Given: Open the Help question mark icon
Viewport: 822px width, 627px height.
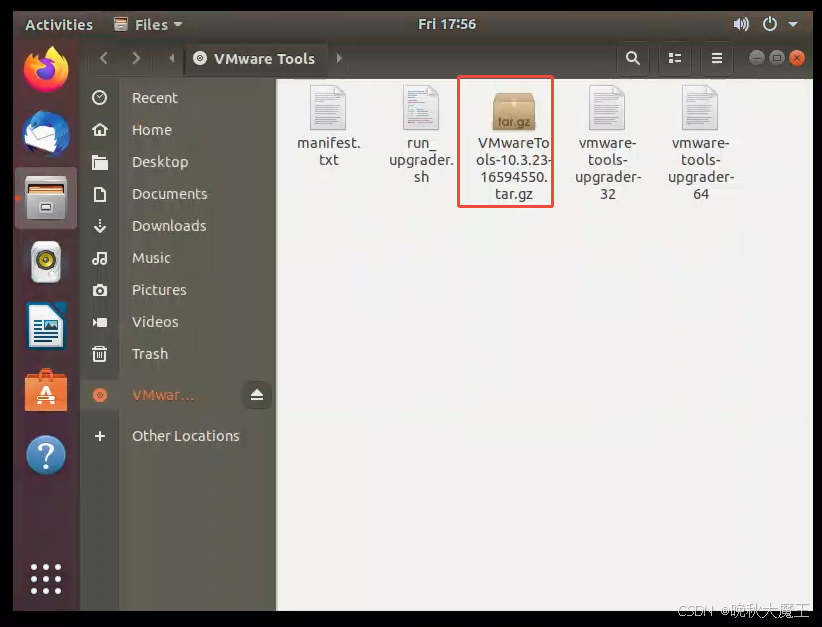Looking at the screenshot, I should [x=46, y=455].
